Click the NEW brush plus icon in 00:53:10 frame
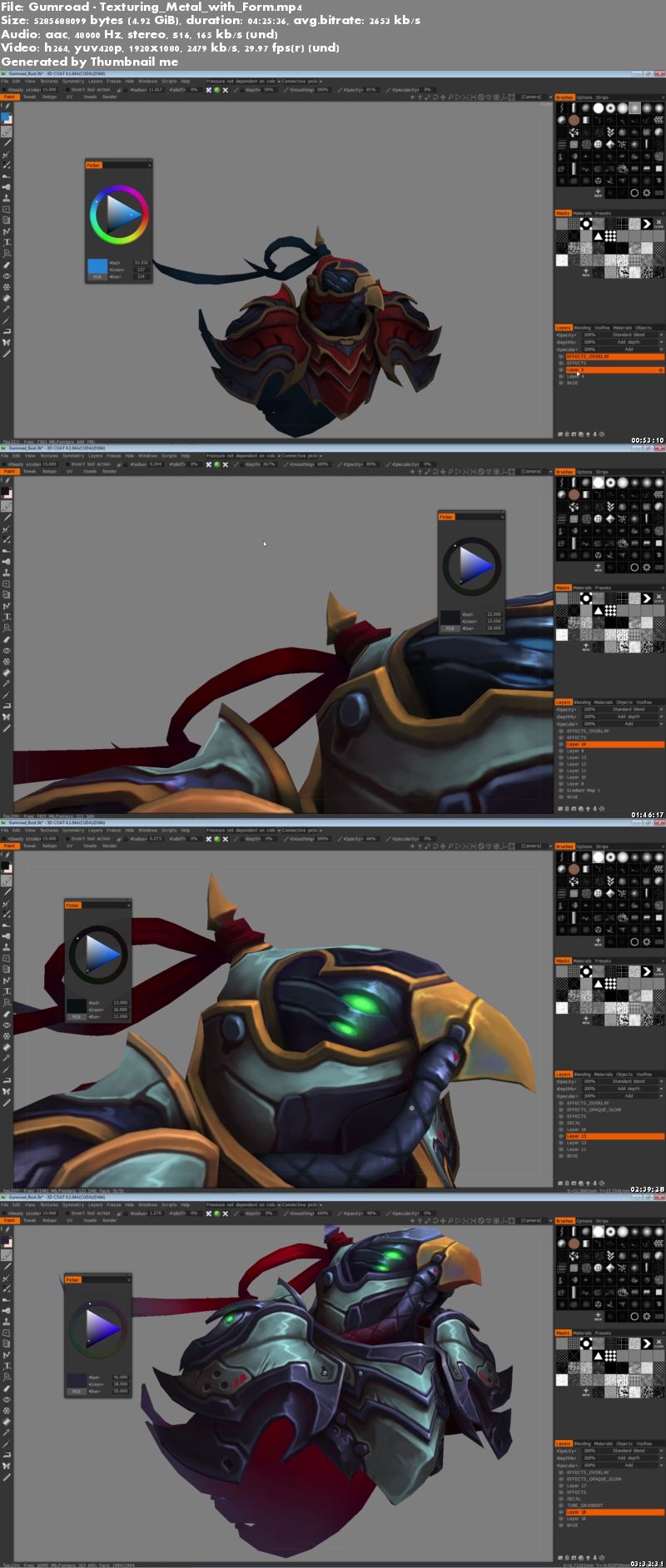Image resolution: width=666 pixels, height=1568 pixels. click(598, 193)
